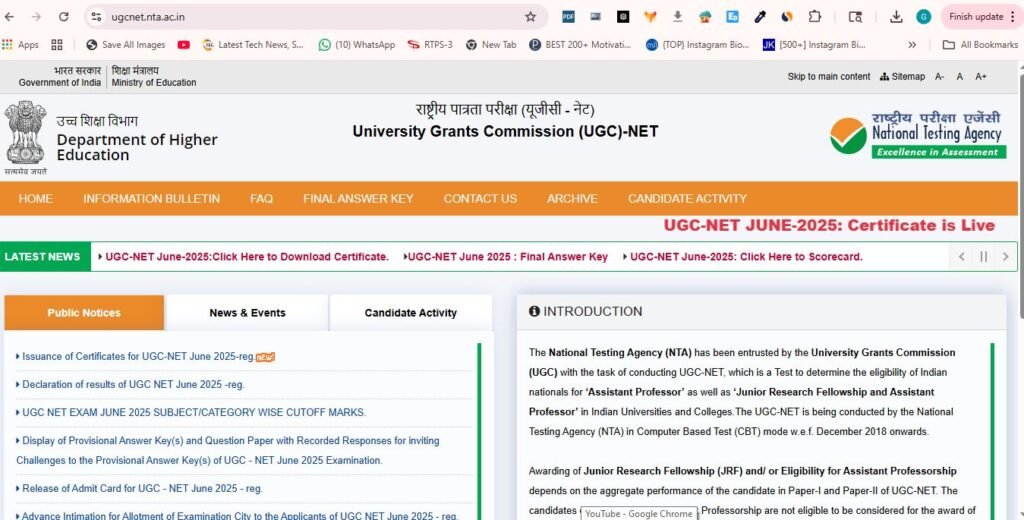Show next news with the ticker right arrow
Viewport: 1024px width, 520px height.
[1006, 257]
